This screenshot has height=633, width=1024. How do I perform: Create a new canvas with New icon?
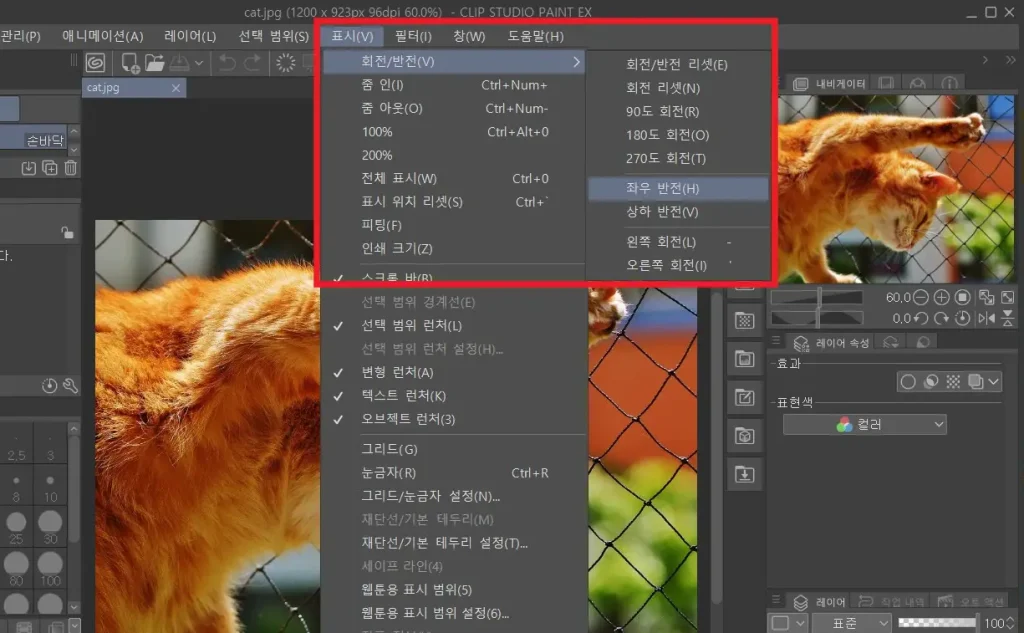point(130,62)
